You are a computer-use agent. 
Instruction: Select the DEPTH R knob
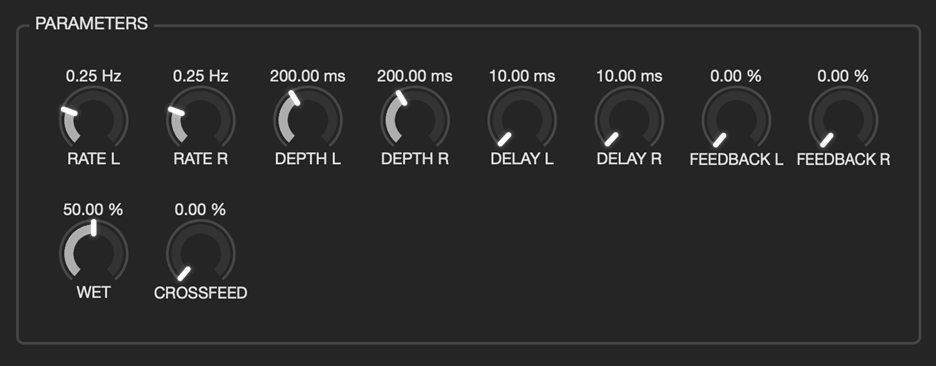pyautogui.click(x=415, y=119)
